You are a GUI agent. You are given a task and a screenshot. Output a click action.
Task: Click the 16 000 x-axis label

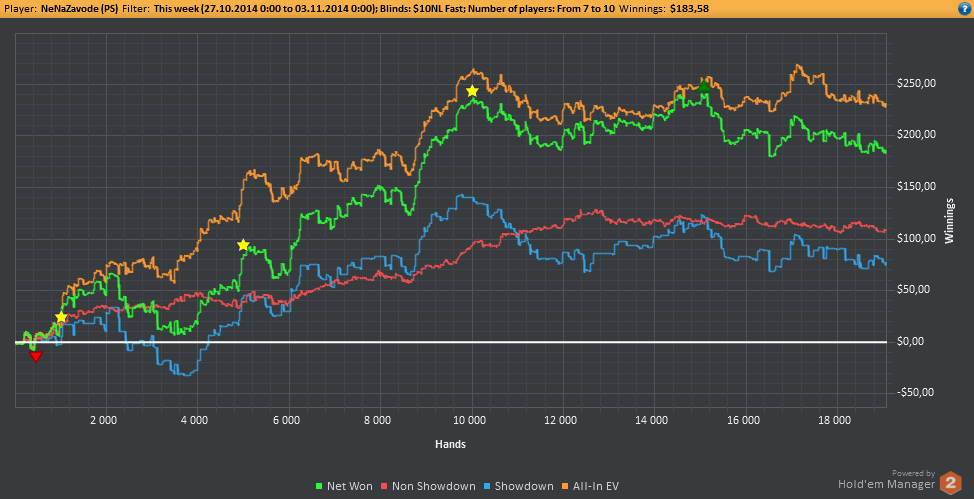(x=744, y=421)
